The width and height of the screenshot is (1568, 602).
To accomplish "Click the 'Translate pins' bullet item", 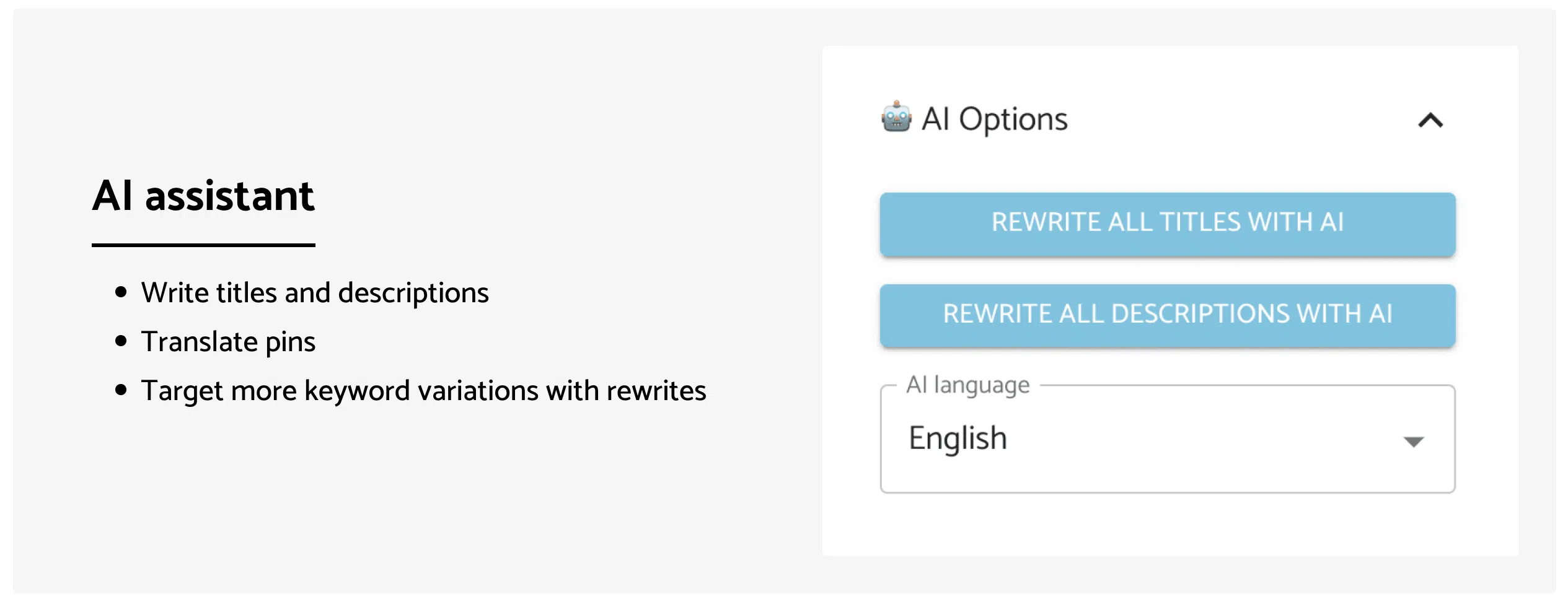I will coord(228,342).
